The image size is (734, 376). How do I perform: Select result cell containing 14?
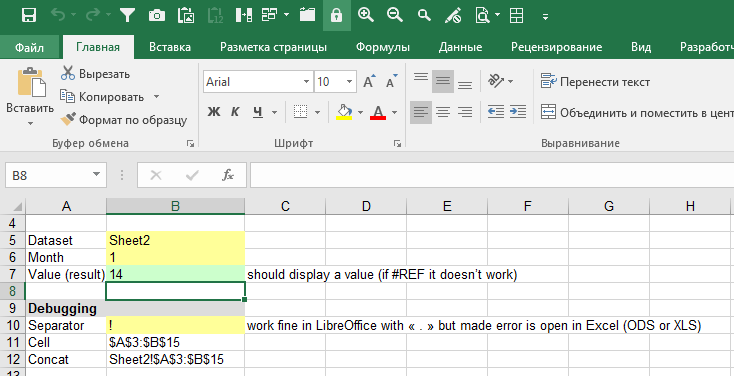coord(175,274)
